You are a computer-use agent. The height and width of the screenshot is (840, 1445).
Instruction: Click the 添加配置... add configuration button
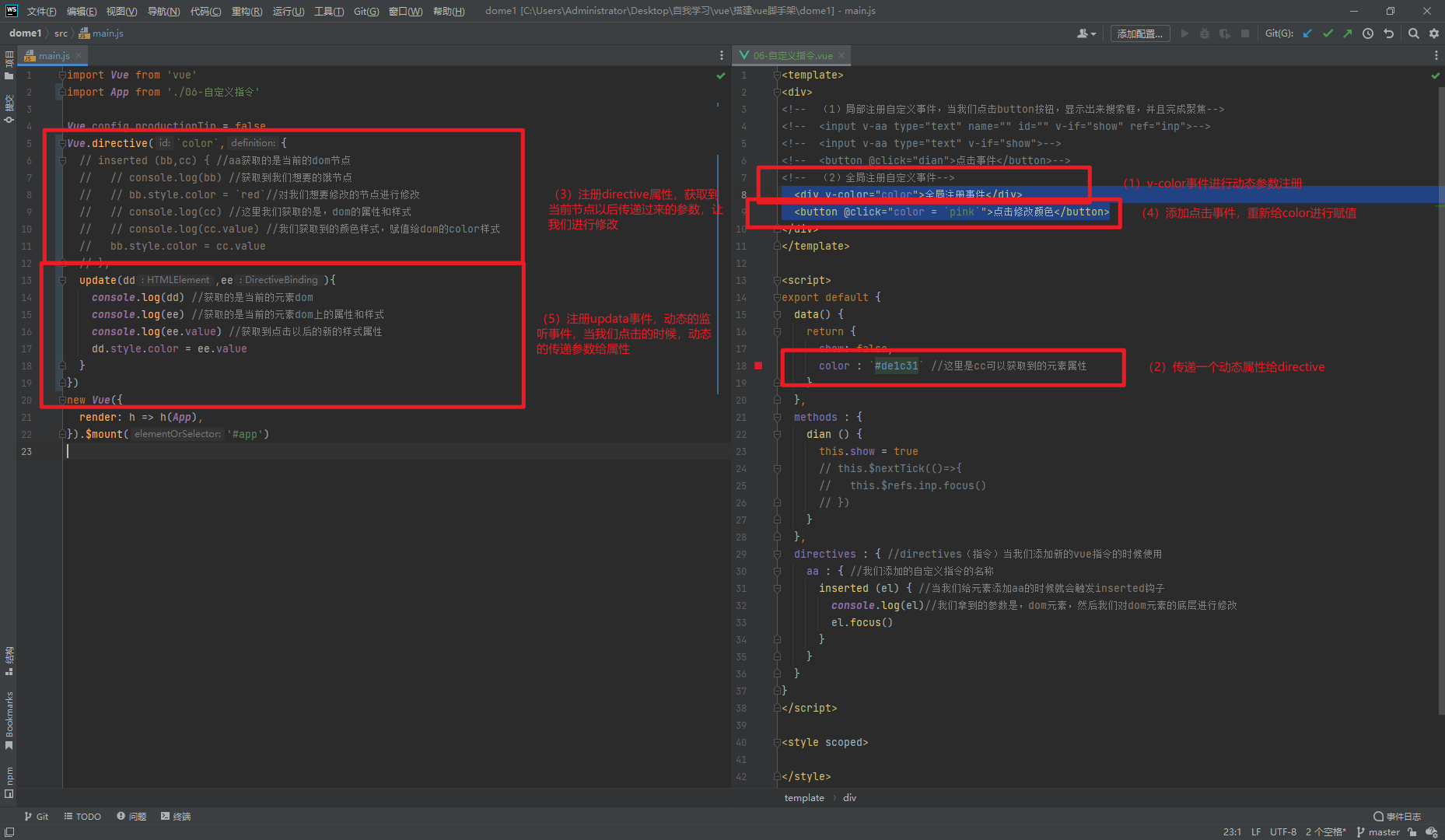coord(1140,33)
